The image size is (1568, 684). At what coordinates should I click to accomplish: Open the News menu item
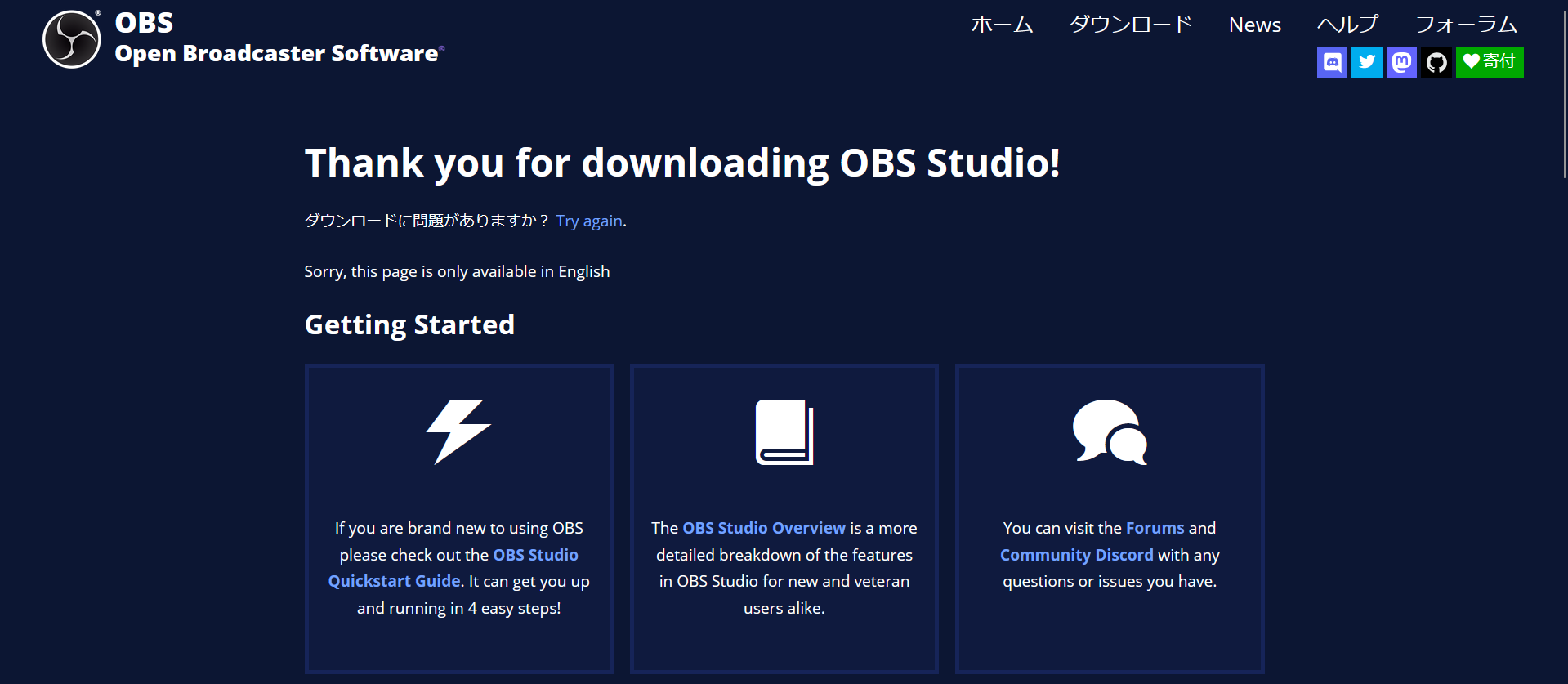tap(1255, 25)
